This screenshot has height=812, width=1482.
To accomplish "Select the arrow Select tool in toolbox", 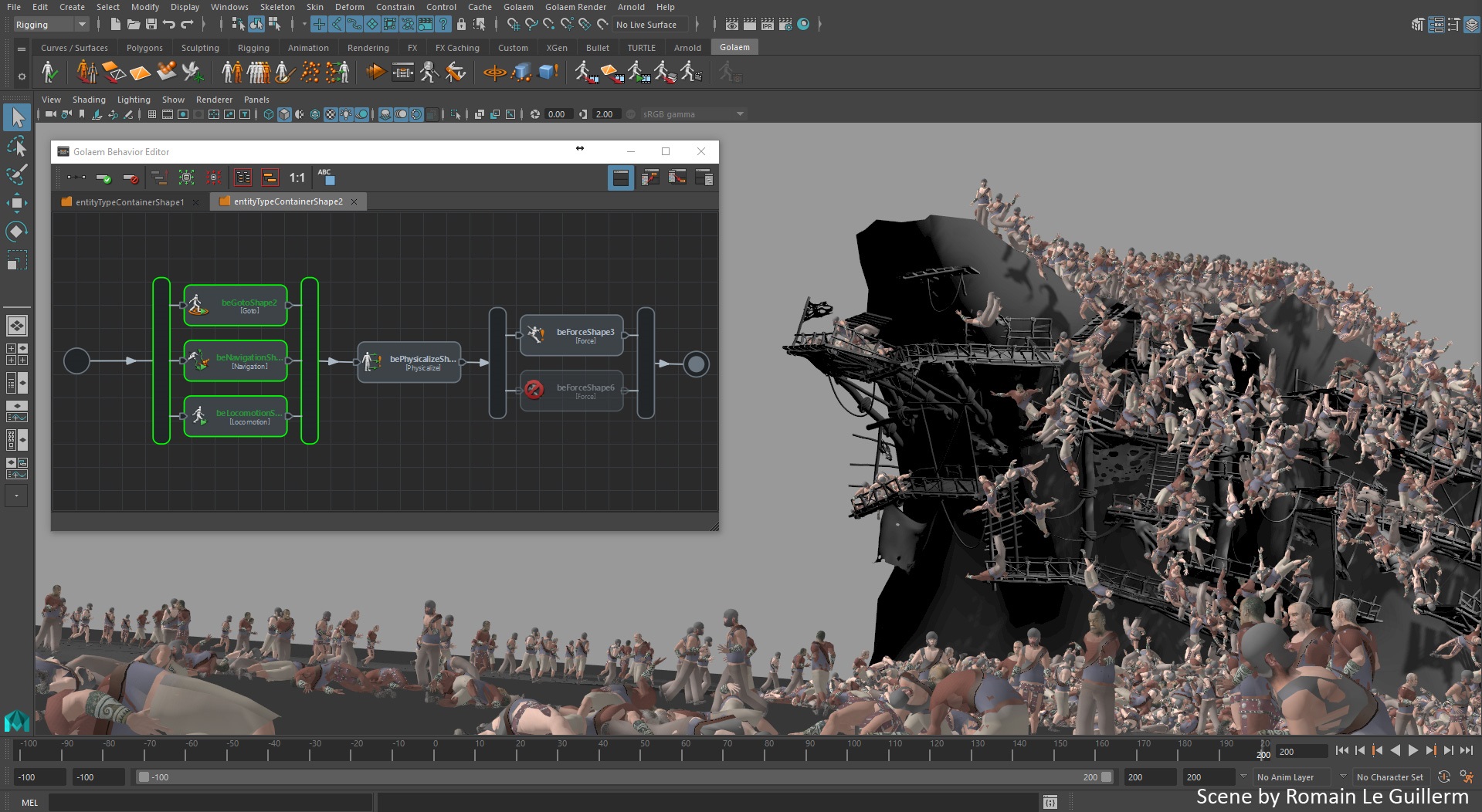I will [x=17, y=118].
